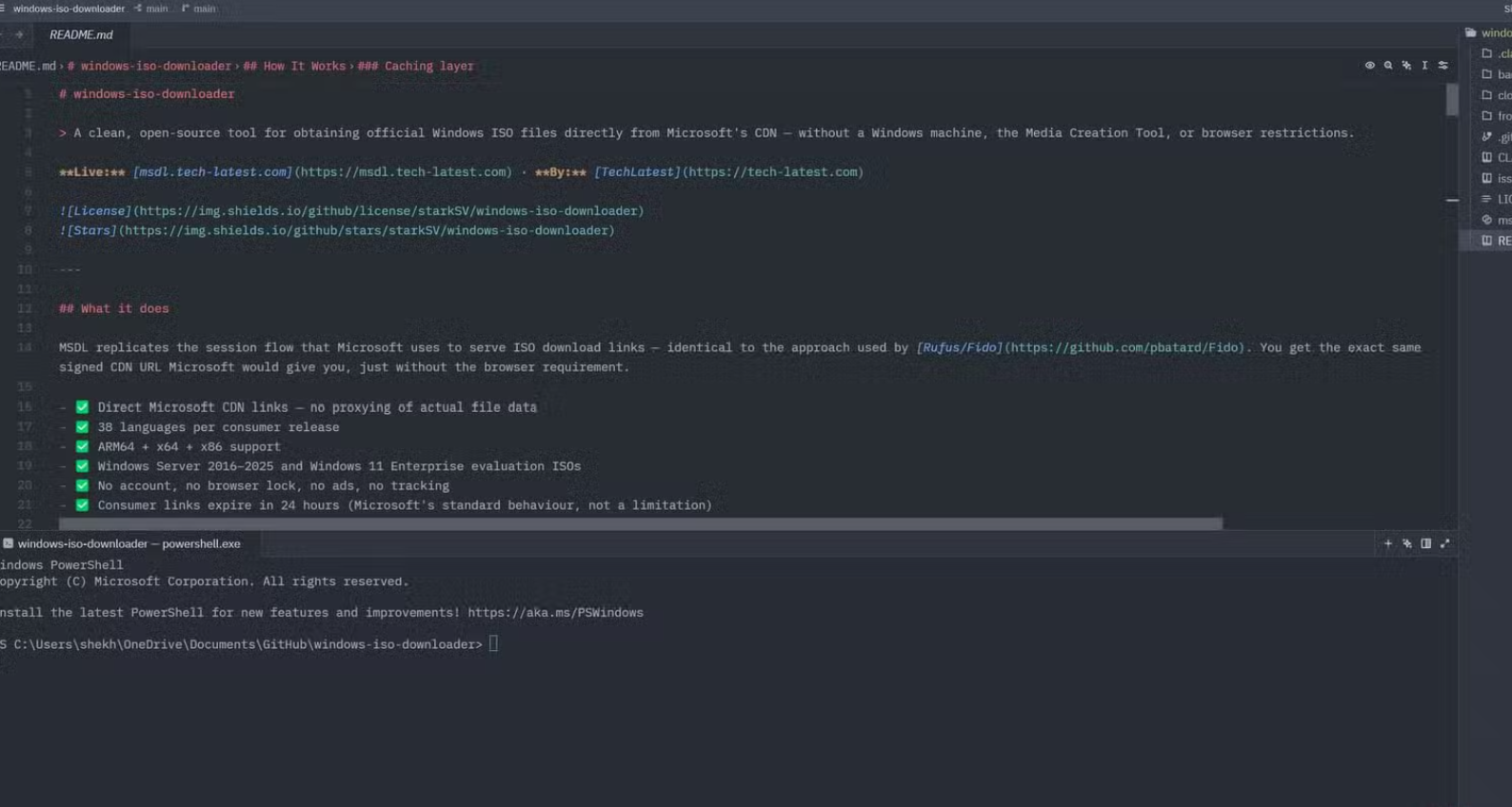Click the text-cursor selections icon in editor toolbar
This screenshot has width=1512, height=807.
tap(1424, 66)
